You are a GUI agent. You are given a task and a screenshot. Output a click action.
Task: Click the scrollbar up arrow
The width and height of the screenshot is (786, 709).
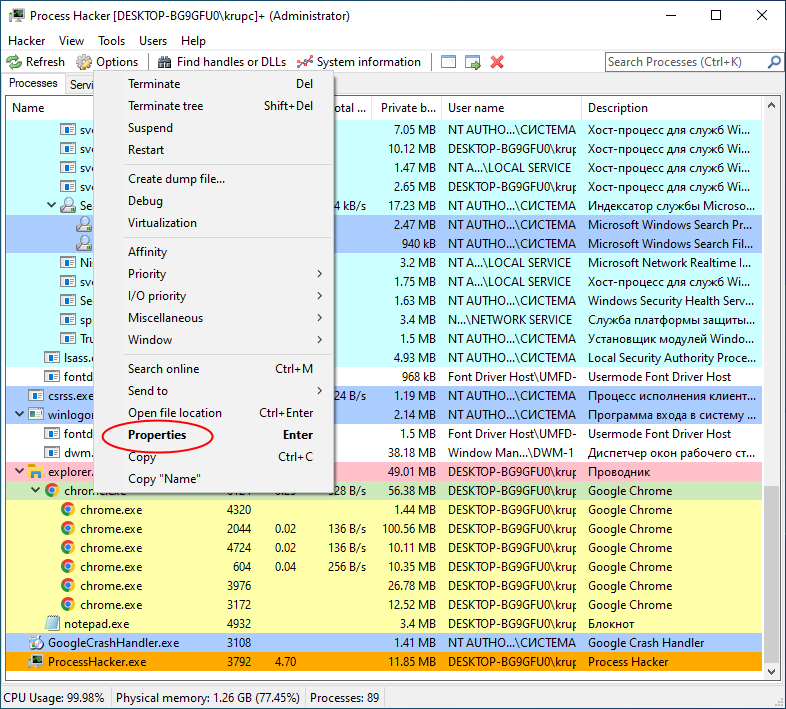(x=771, y=105)
